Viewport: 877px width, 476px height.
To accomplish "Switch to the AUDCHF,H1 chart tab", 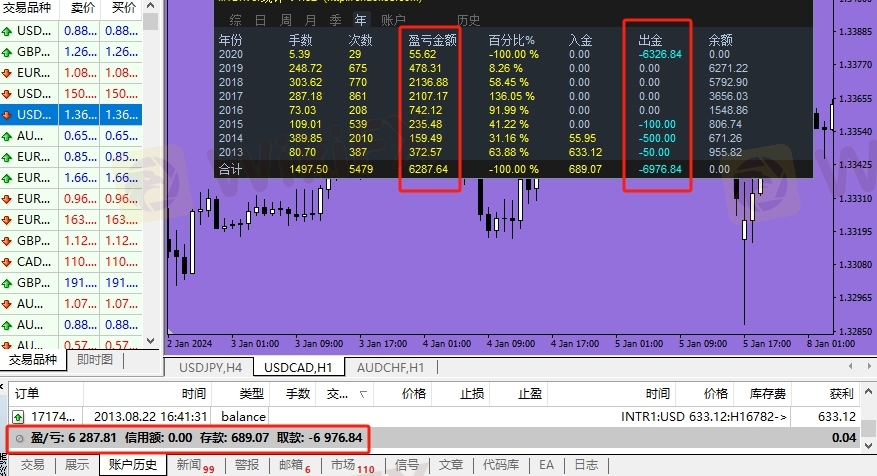I will [x=390, y=368].
